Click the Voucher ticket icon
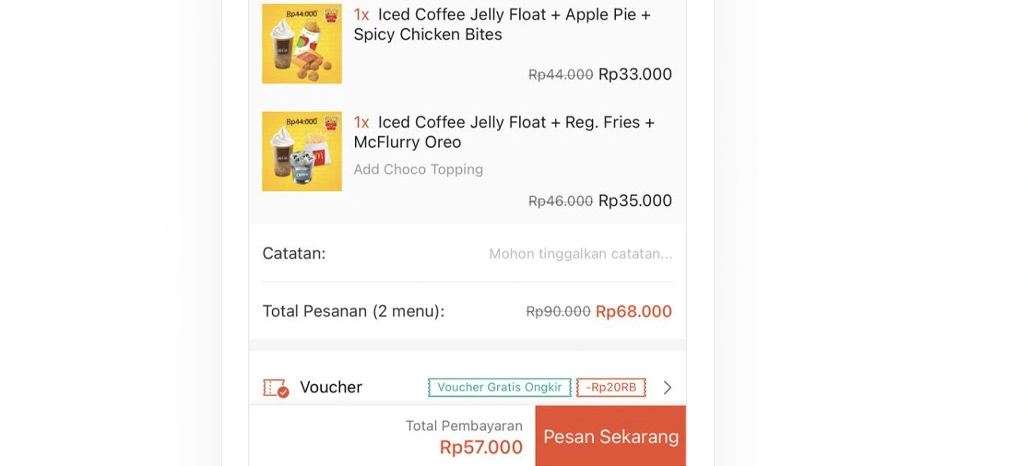 point(276,388)
